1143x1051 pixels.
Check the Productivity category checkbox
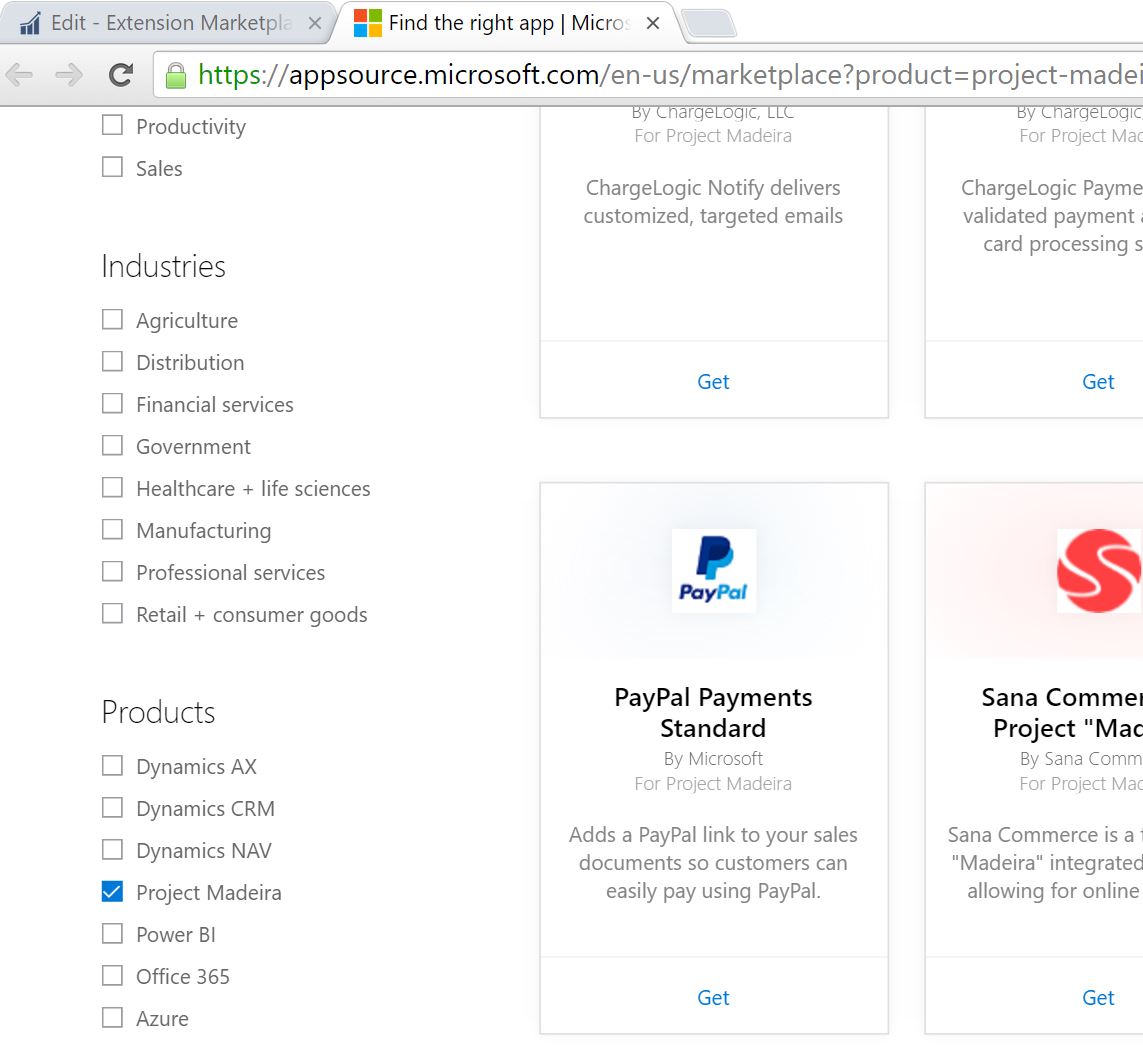tap(112, 125)
